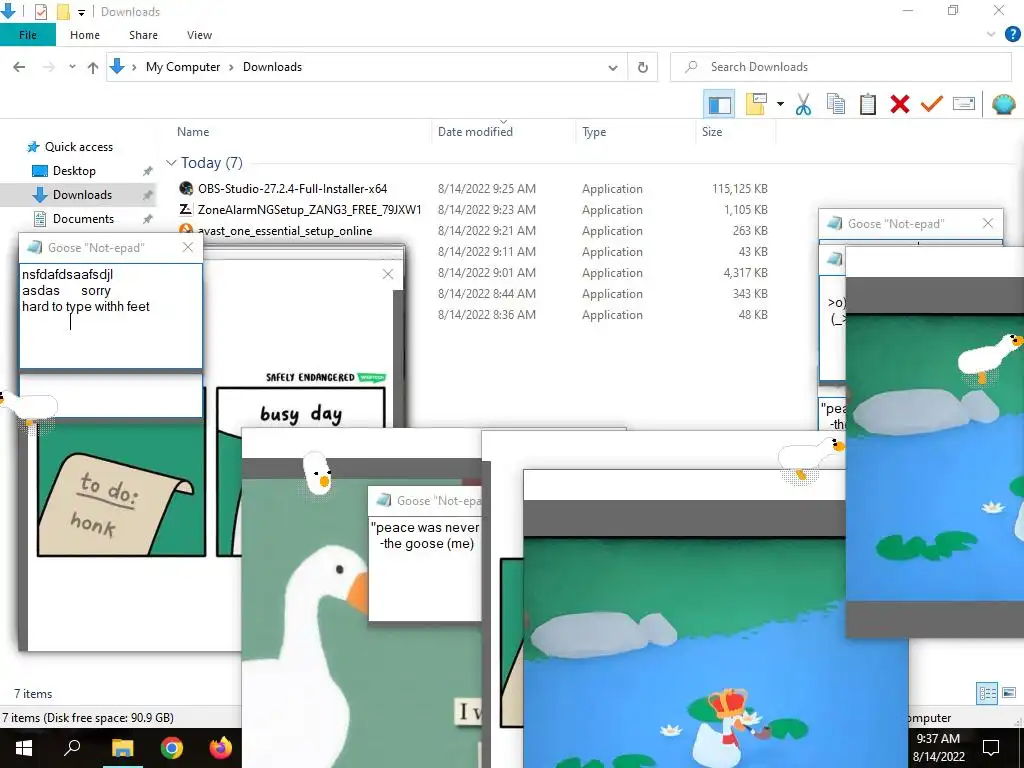Image resolution: width=1024 pixels, height=768 pixels.
Task: Click the orange checkmark Rename icon
Action: (931, 104)
